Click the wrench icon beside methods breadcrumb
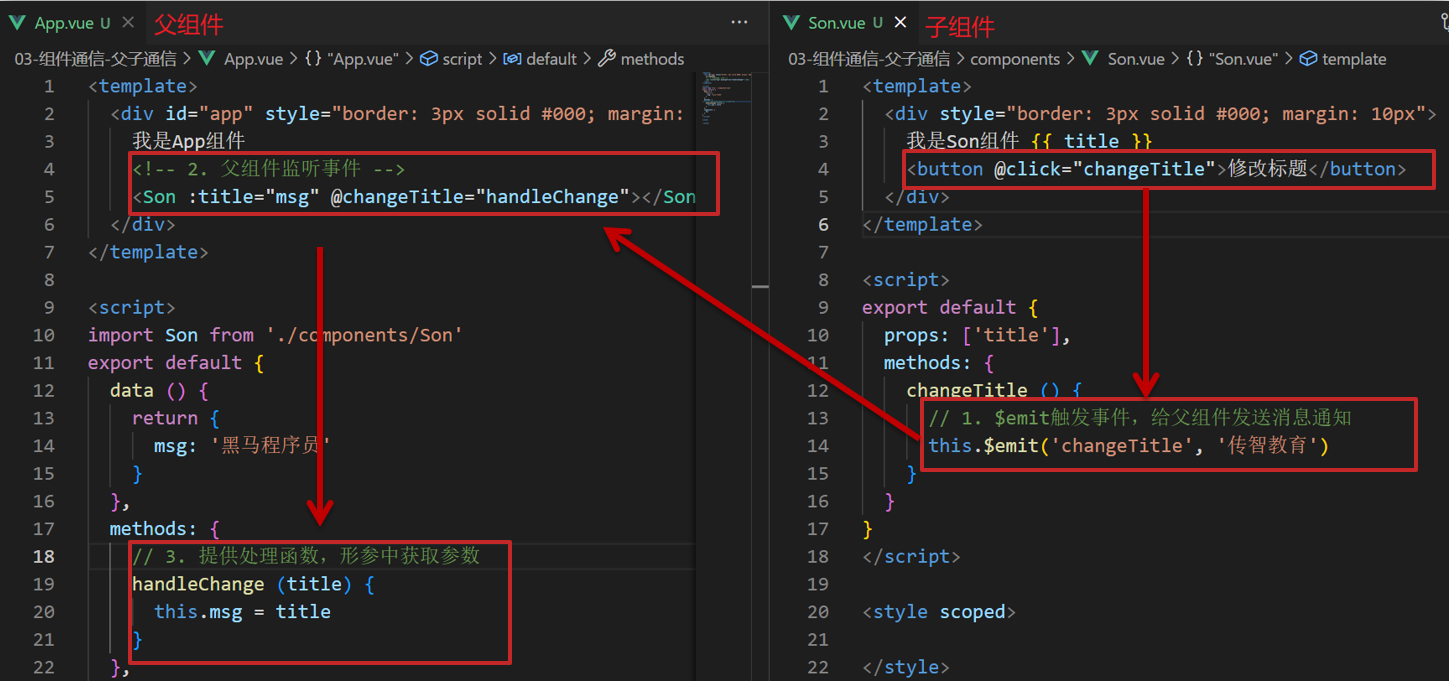Image resolution: width=1449 pixels, height=681 pixels. coord(607,59)
